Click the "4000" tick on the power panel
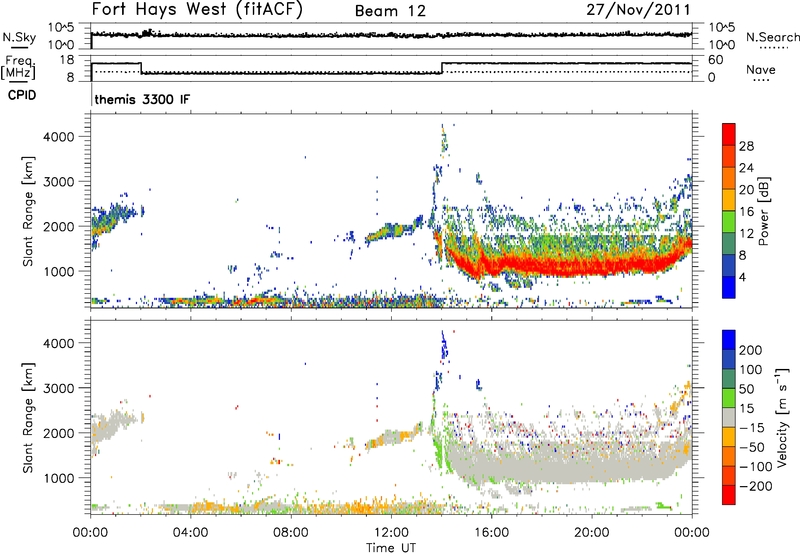800x554 pixels. pos(59,137)
